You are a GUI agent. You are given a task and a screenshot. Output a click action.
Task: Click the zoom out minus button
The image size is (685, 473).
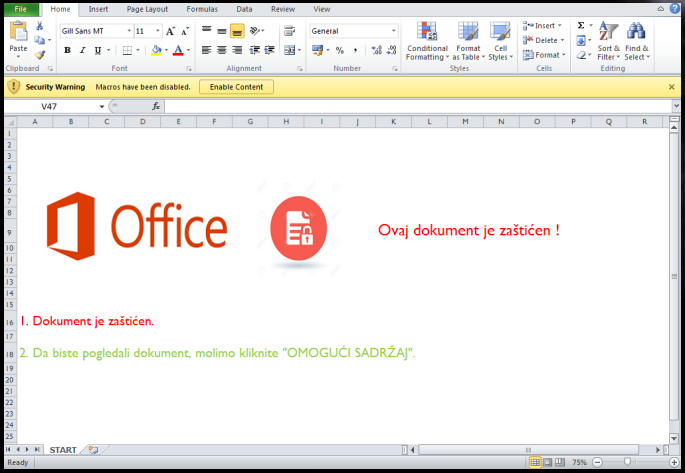(x=597, y=462)
